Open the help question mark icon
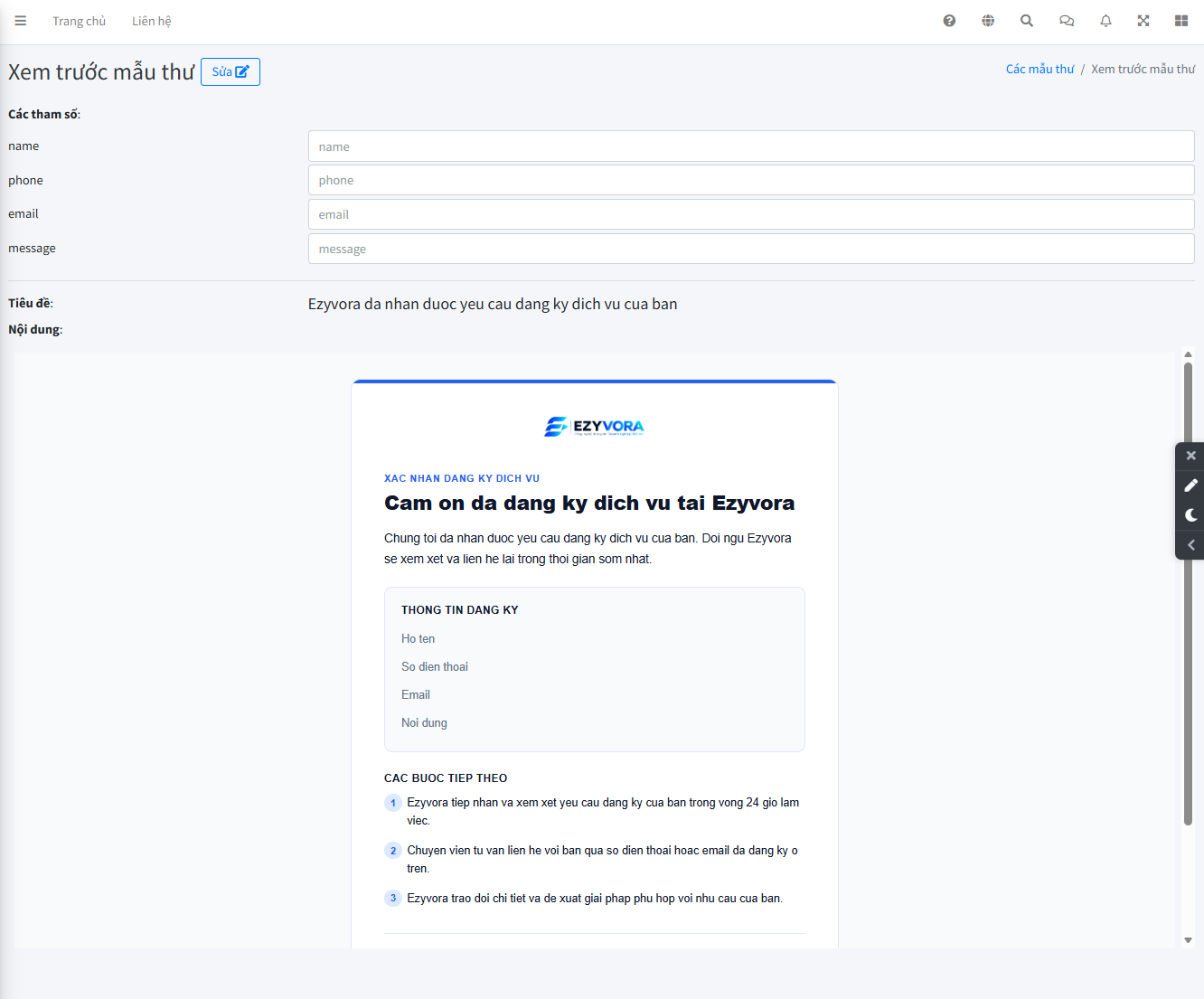This screenshot has width=1204, height=999. [x=949, y=21]
